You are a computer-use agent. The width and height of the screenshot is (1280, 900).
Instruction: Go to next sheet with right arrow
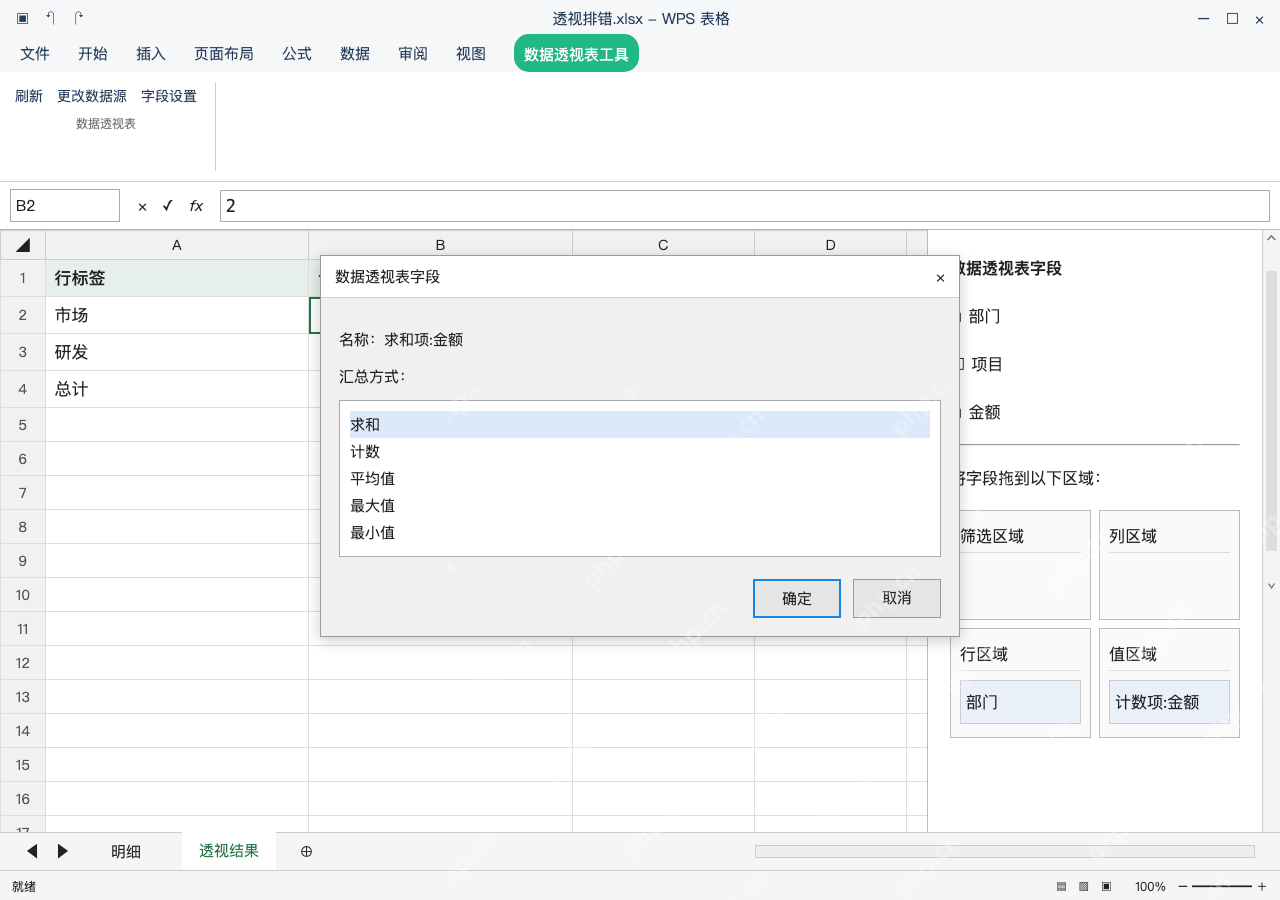pyautogui.click(x=63, y=851)
